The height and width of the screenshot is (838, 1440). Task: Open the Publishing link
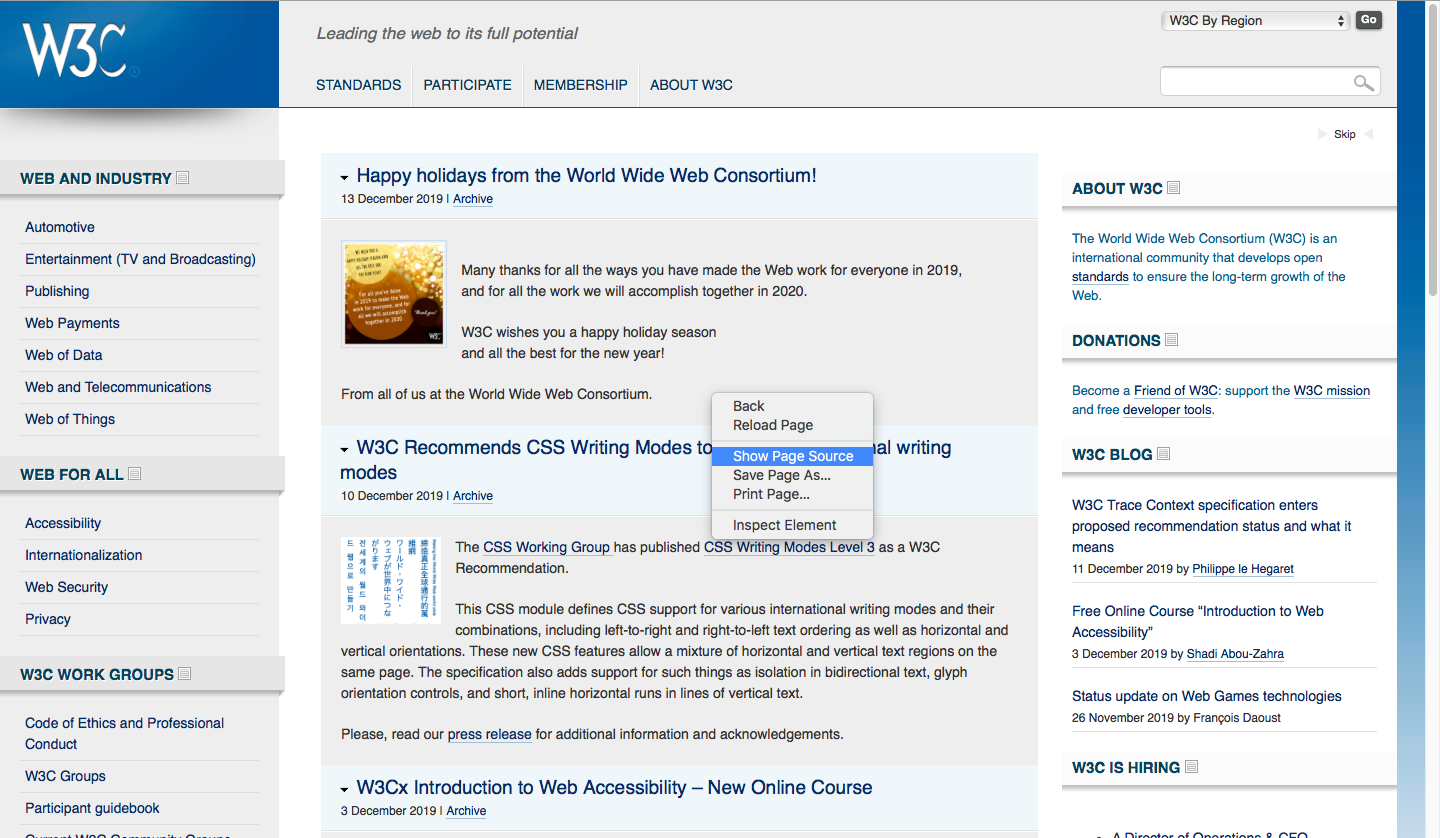pos(57,291)
